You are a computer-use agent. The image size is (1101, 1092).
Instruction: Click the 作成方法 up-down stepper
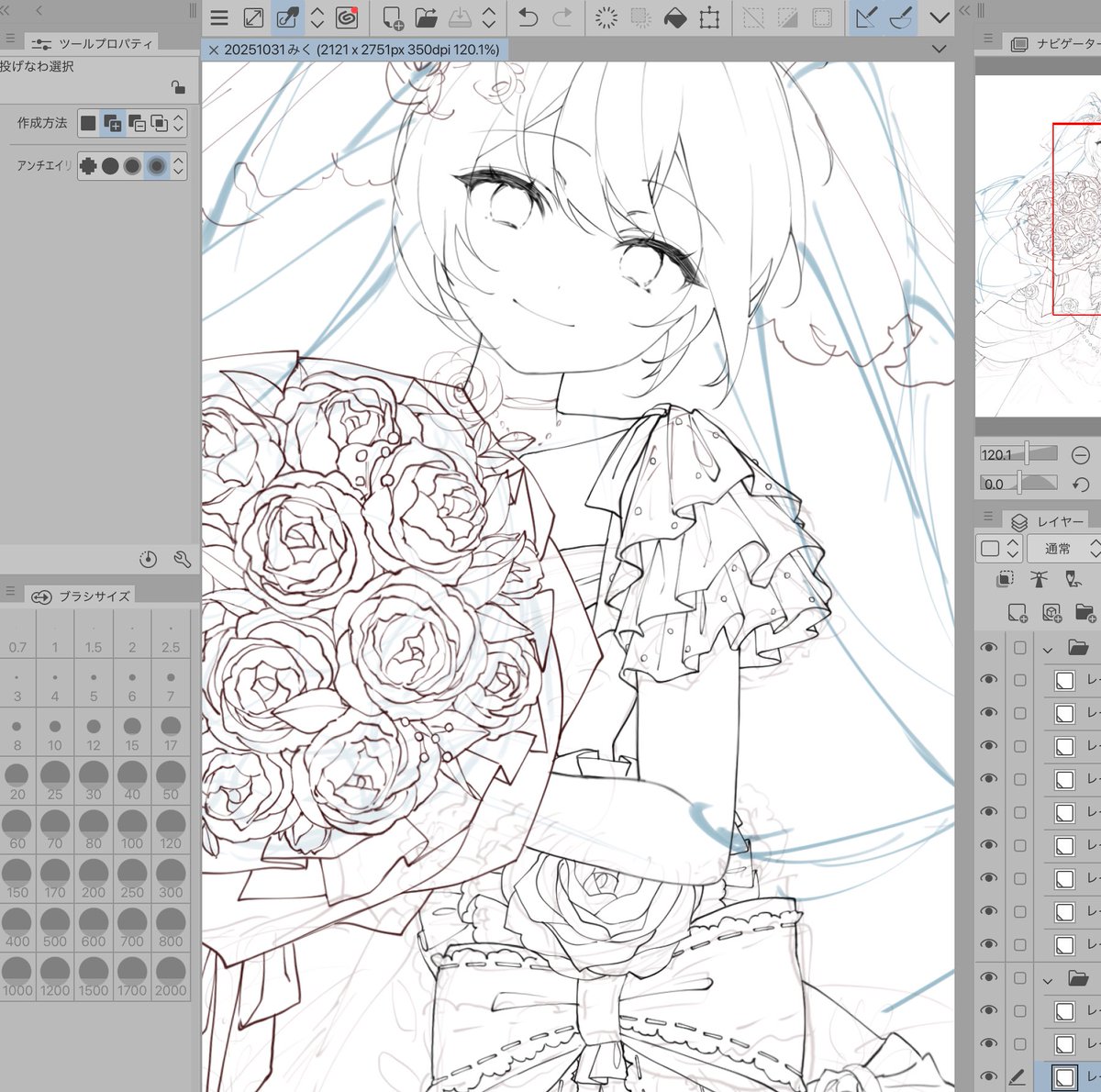(x=178, y=122)
